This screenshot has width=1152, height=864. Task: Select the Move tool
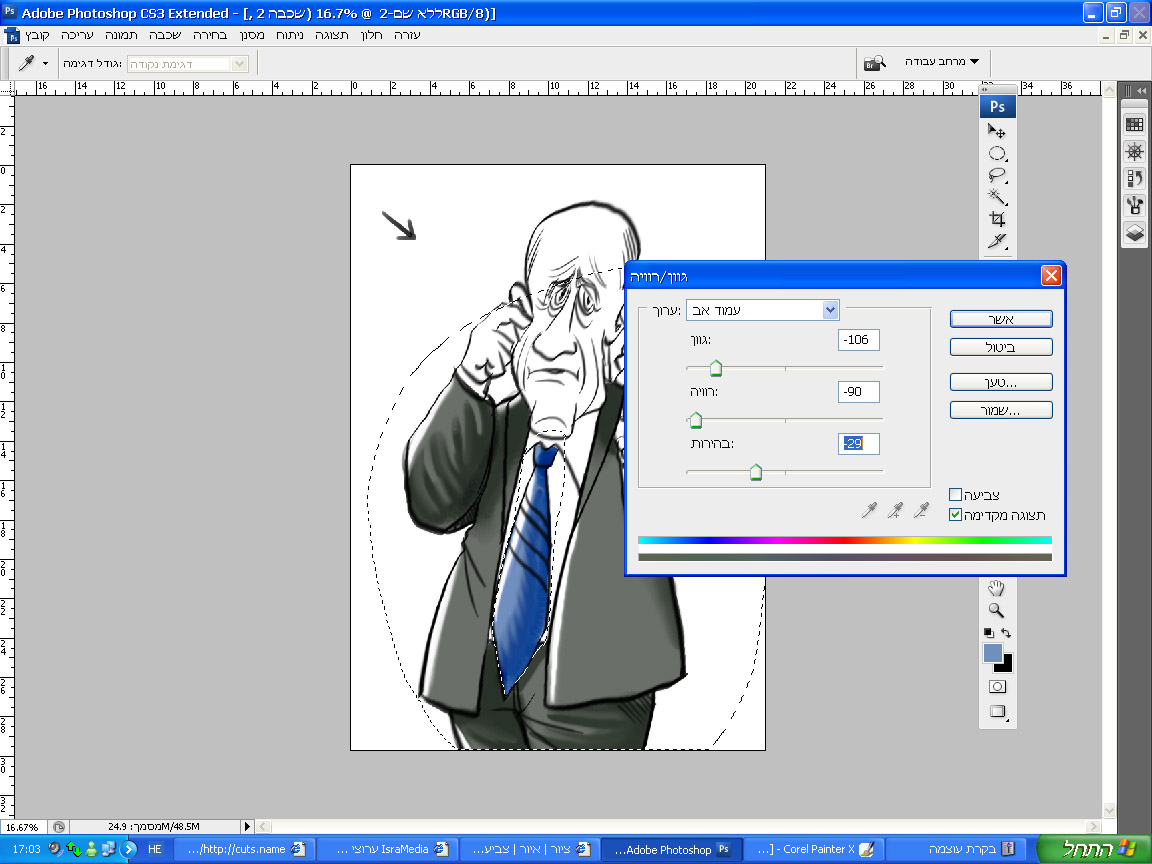996,132
